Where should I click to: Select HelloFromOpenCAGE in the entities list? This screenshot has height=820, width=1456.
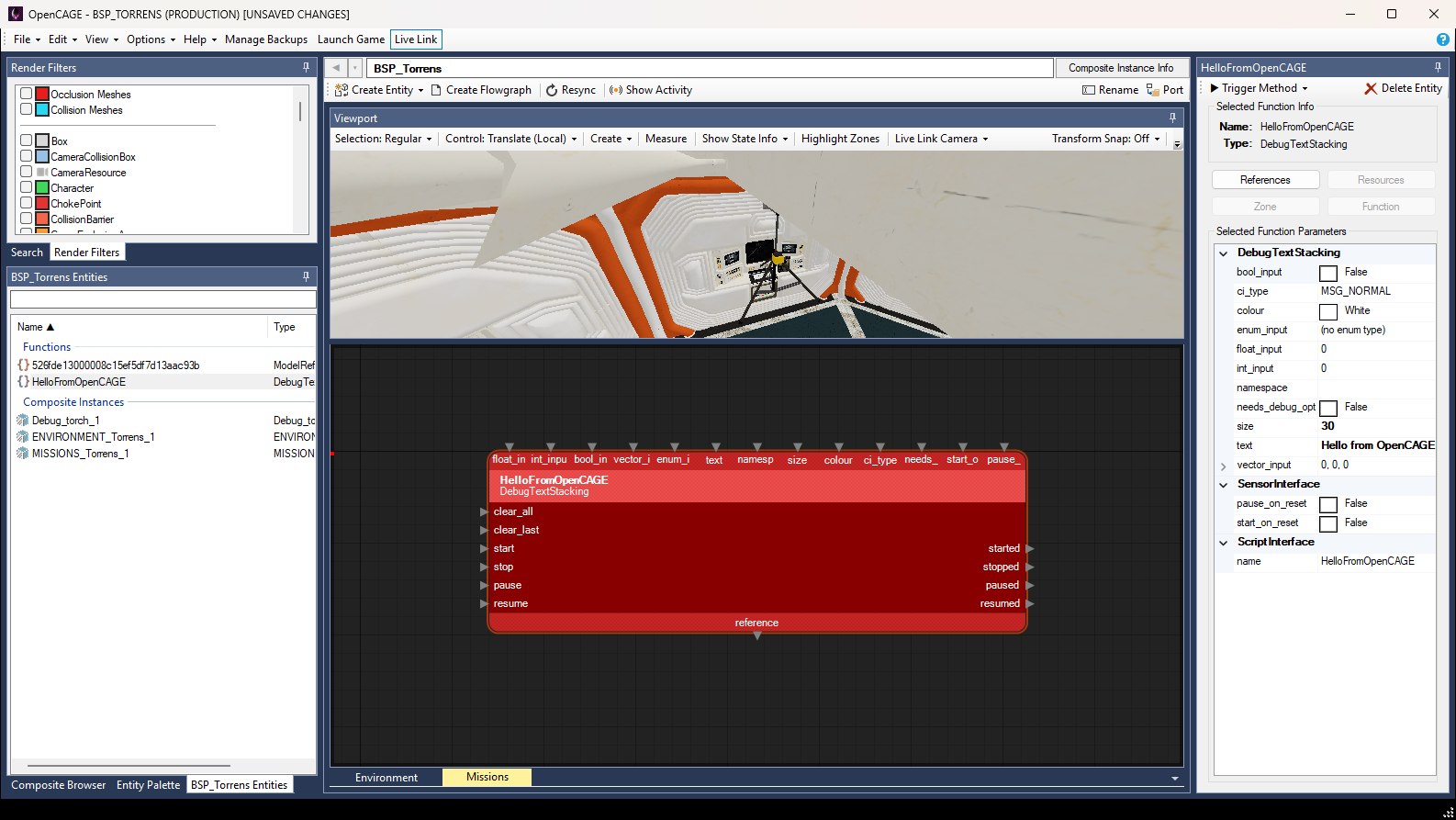click(x=79, y=381)
